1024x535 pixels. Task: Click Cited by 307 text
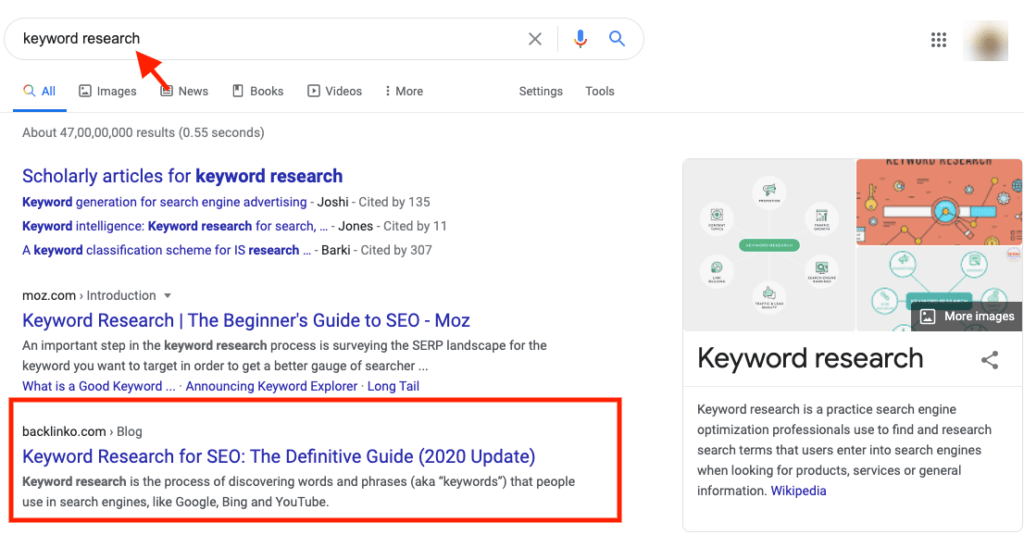(x=396, y=251)
